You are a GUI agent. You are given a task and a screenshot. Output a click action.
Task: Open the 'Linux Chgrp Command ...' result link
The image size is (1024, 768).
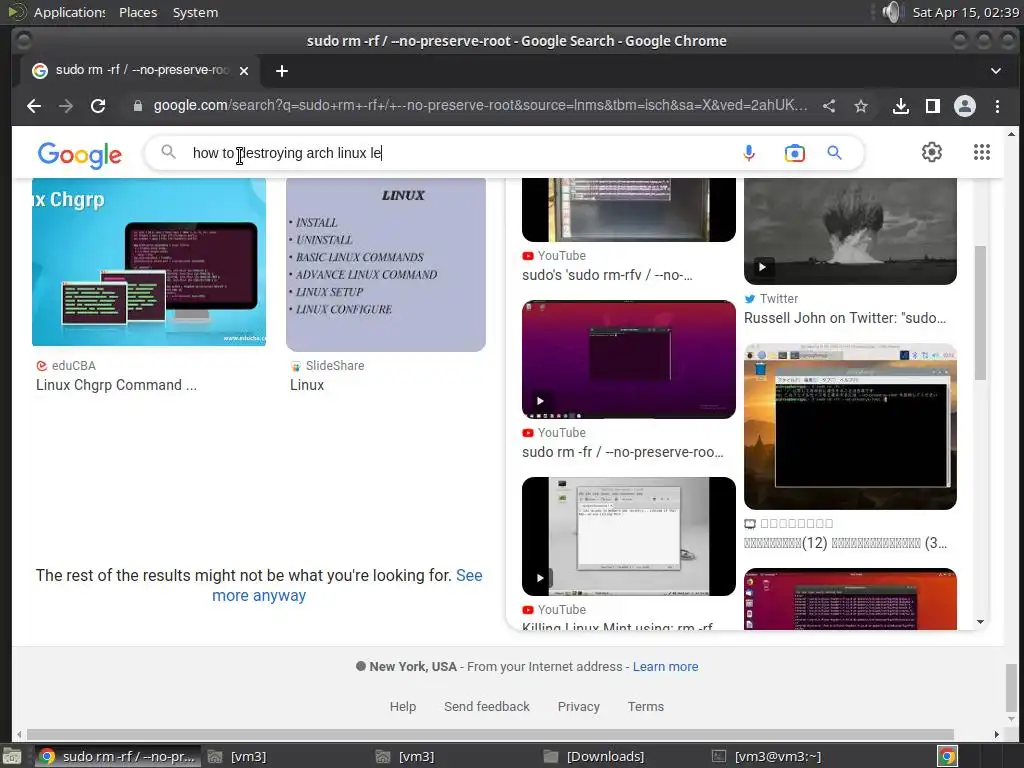tap(116, 385)
